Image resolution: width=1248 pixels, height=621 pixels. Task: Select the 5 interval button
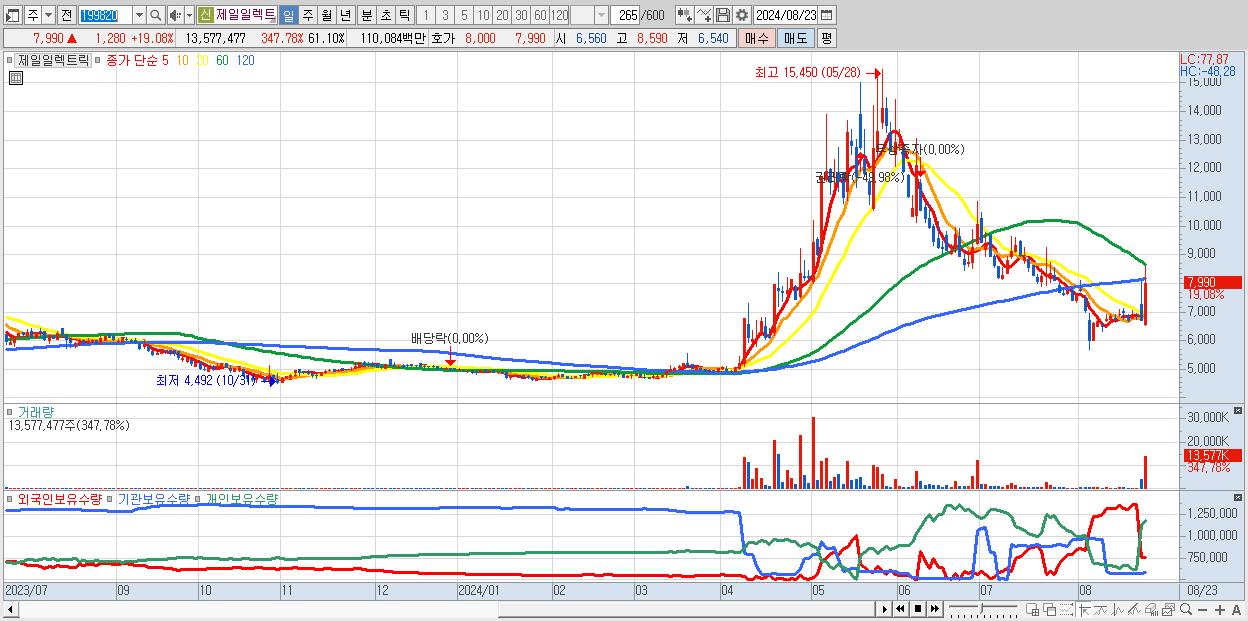point(464,15)
